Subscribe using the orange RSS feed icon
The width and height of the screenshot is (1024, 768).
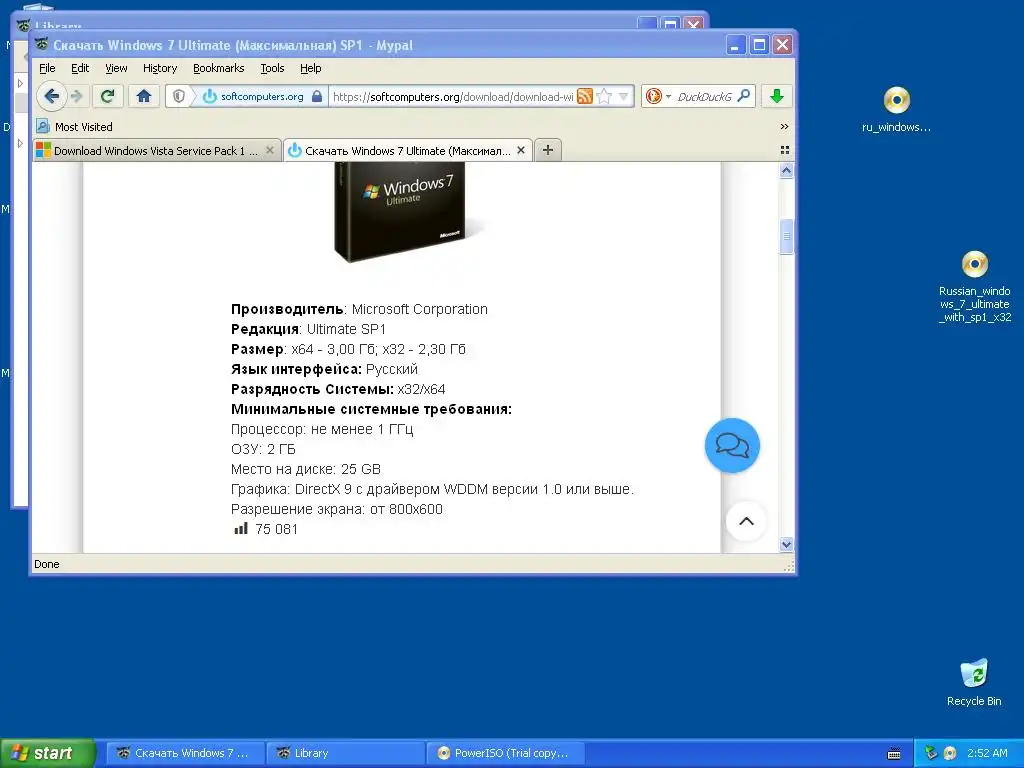pos(584,97)
